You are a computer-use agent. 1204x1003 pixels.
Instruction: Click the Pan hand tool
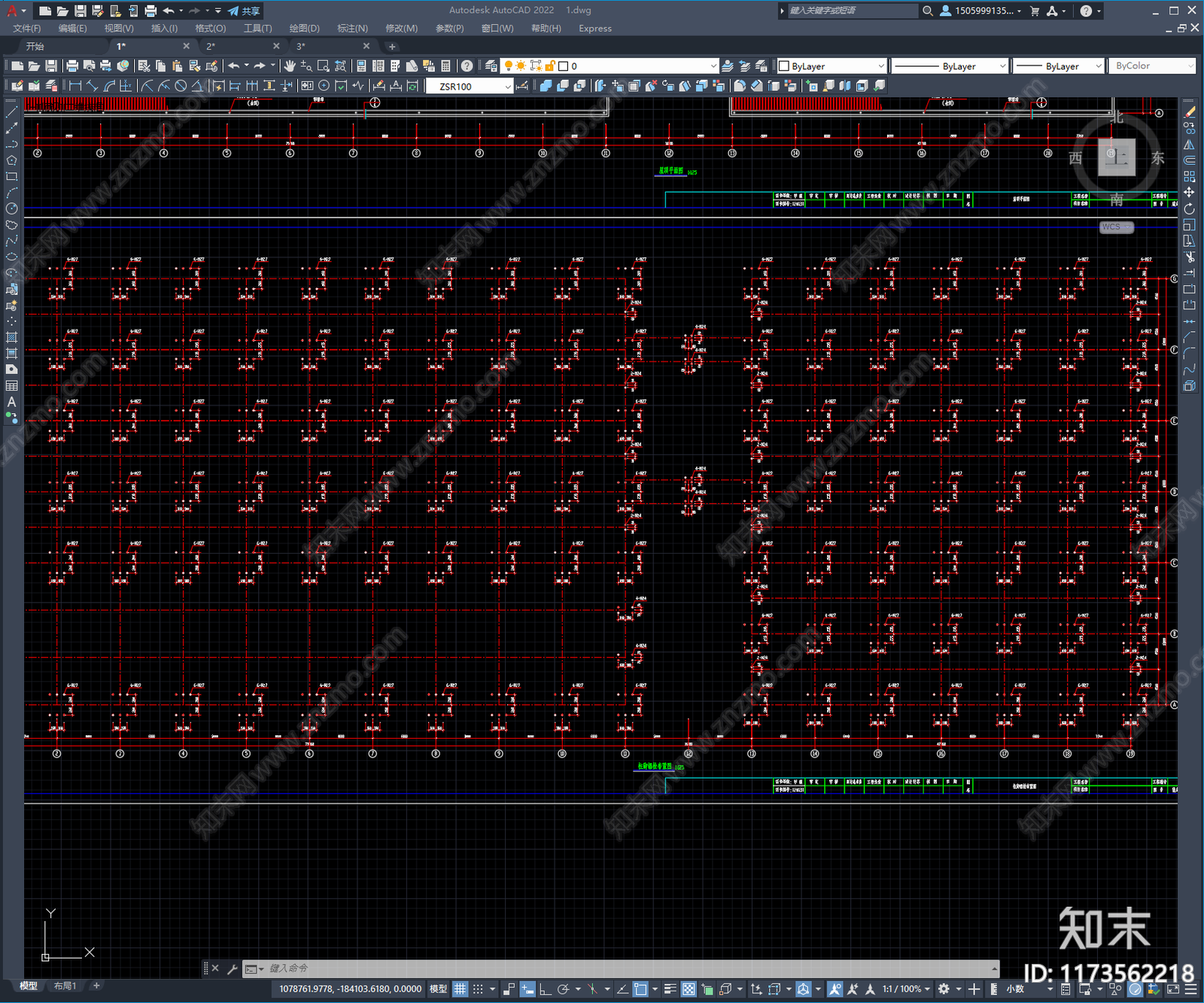click(290, 66)
